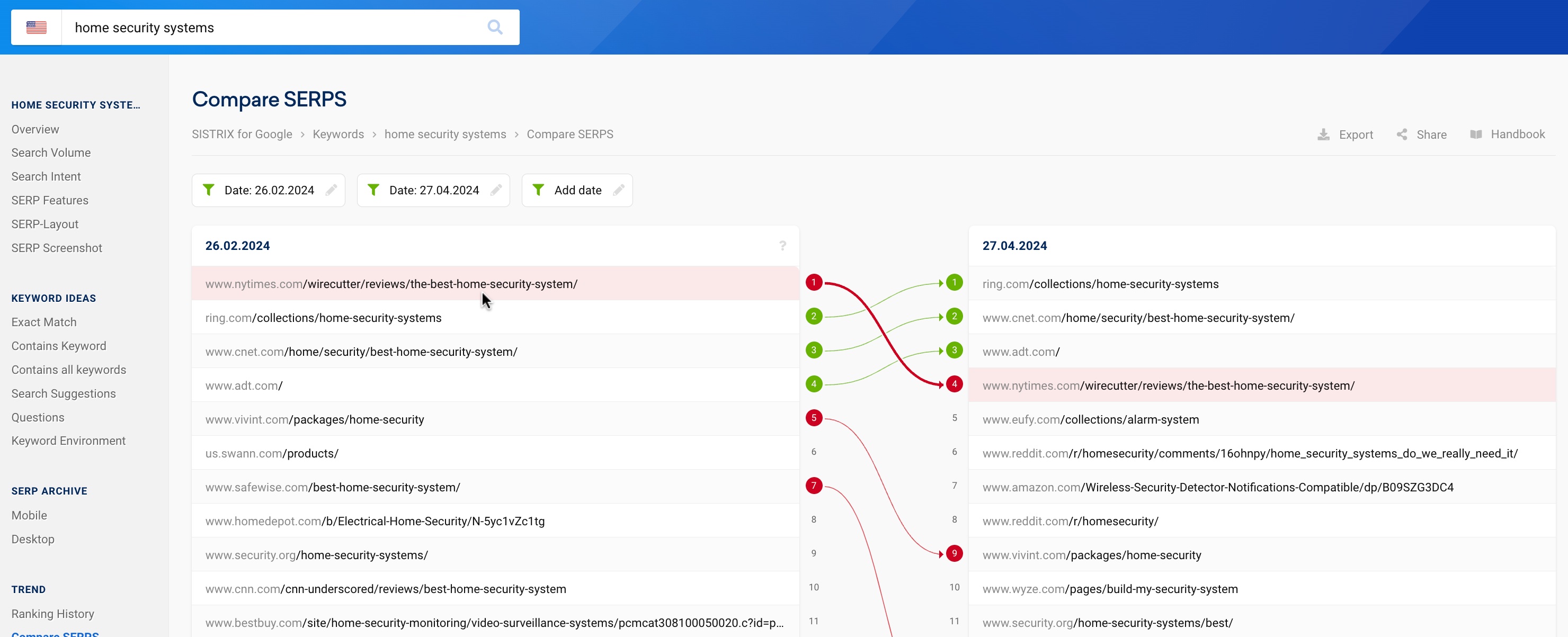Click red position 9 badge of vivint right row

pyautogui.click(x=955, y=554)
